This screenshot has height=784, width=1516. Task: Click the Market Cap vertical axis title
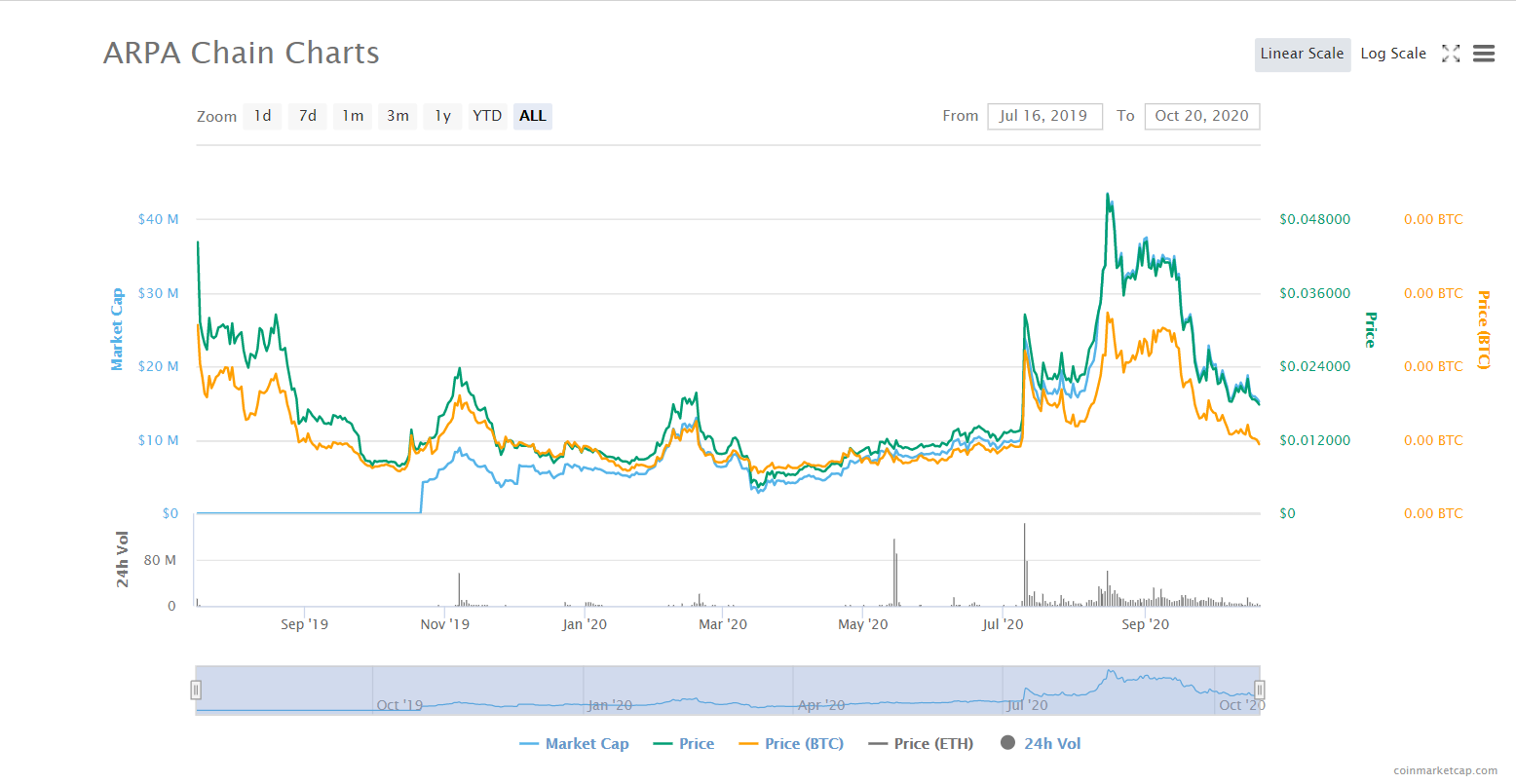(117, 329)
